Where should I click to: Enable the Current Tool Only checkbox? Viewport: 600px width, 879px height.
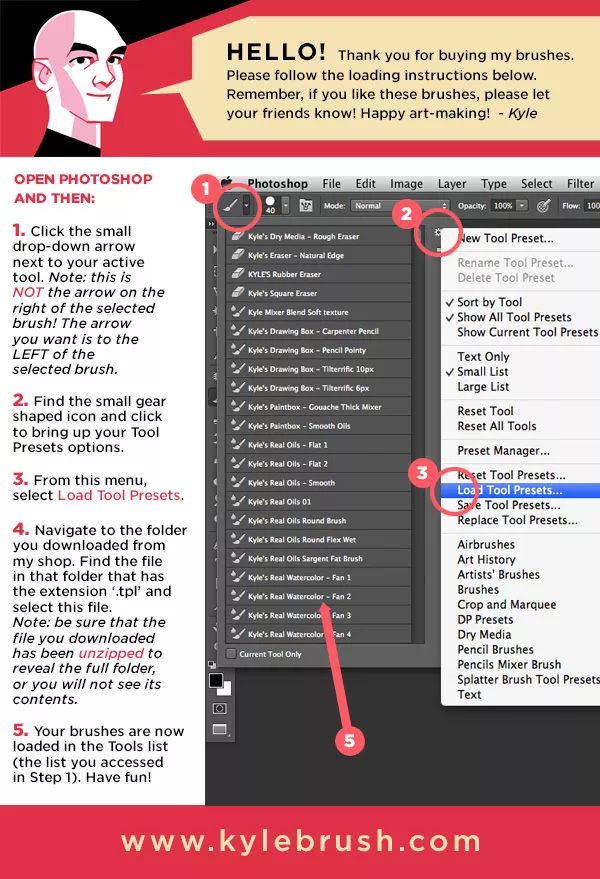pos(230,654)
